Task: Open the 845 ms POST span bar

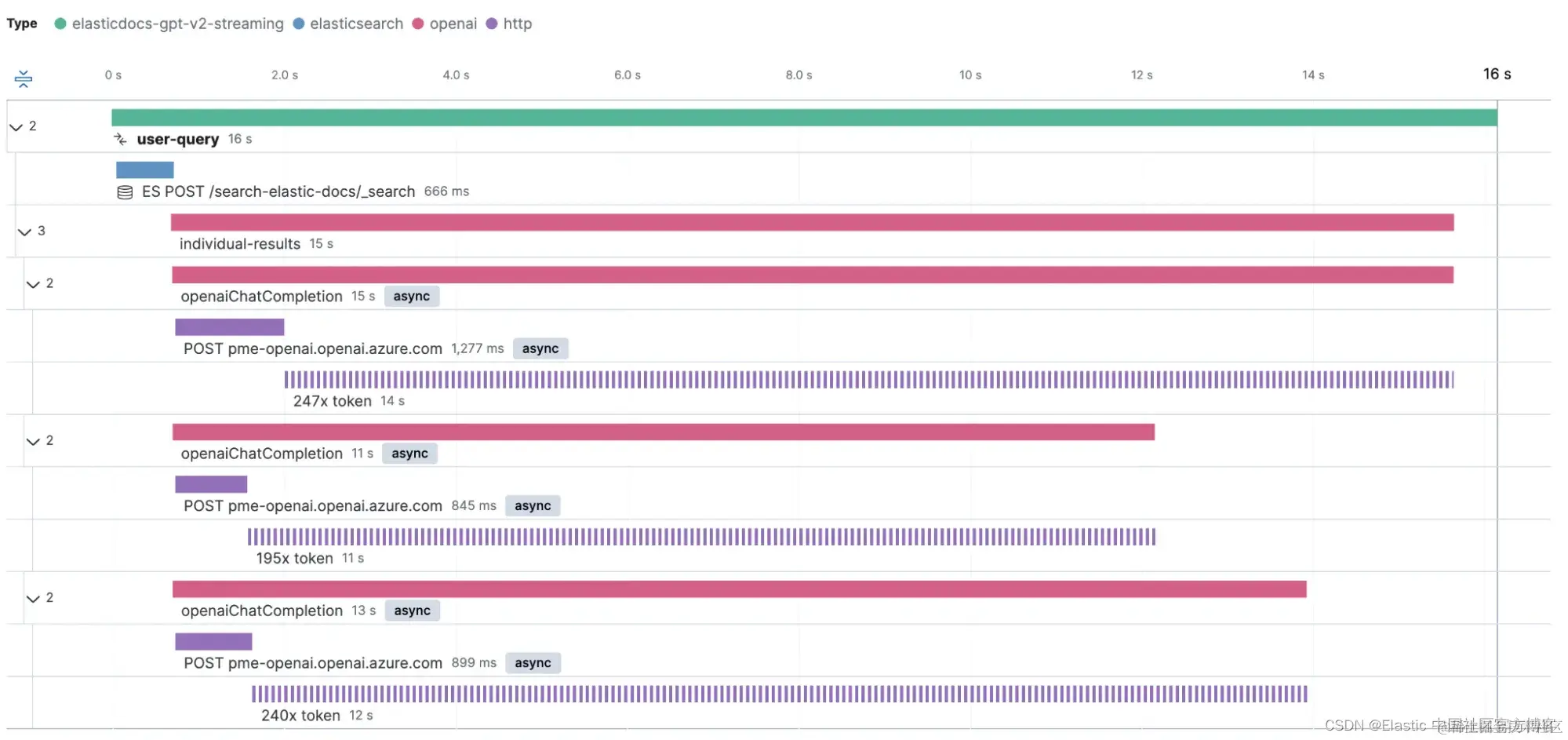Action: point(211,484)
